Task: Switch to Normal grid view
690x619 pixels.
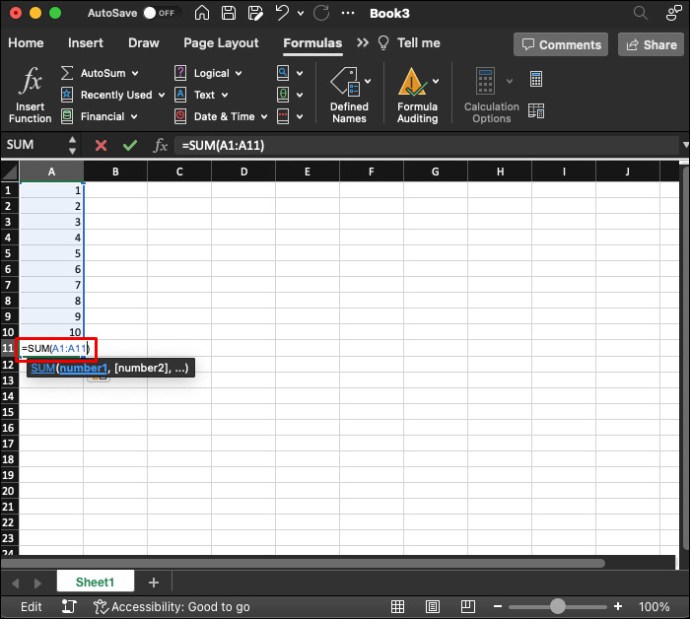Action: pos(397,606)
